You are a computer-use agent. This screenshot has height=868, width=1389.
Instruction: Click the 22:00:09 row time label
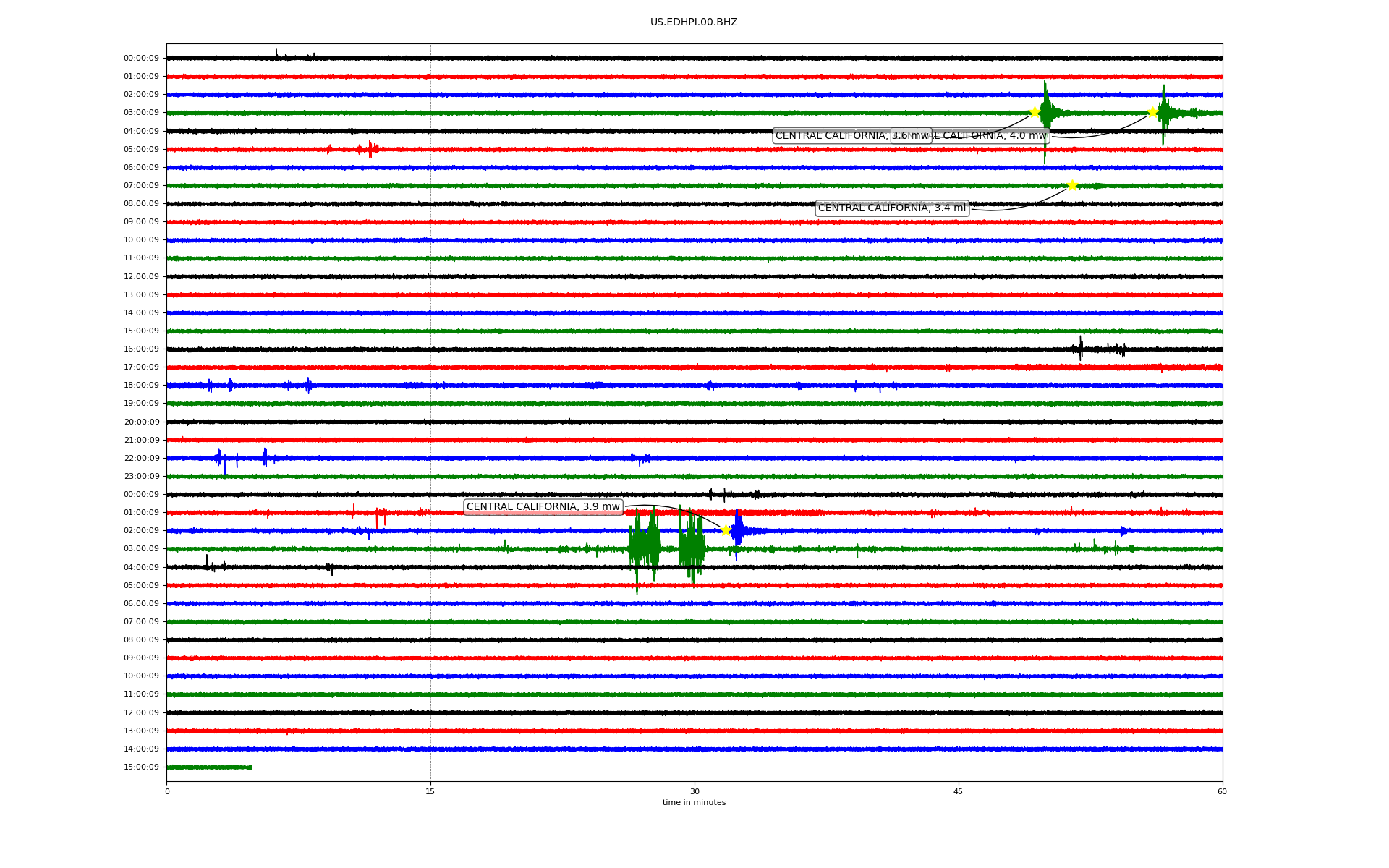(x=141, y=459)
